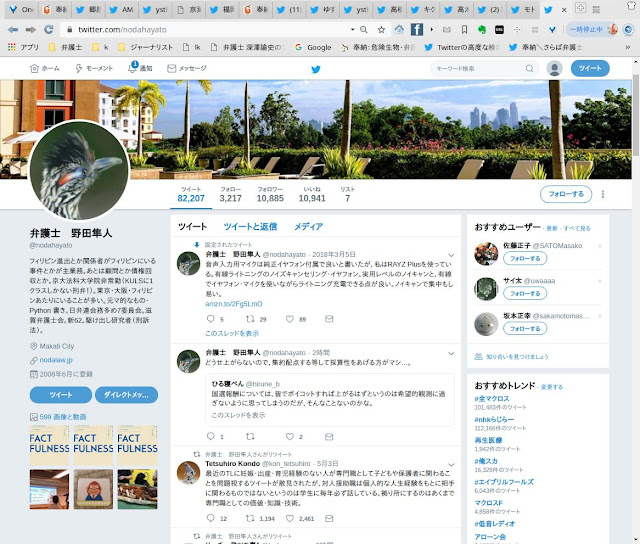Retweet the pinned tweet with 29 retweets

(250, 319)
